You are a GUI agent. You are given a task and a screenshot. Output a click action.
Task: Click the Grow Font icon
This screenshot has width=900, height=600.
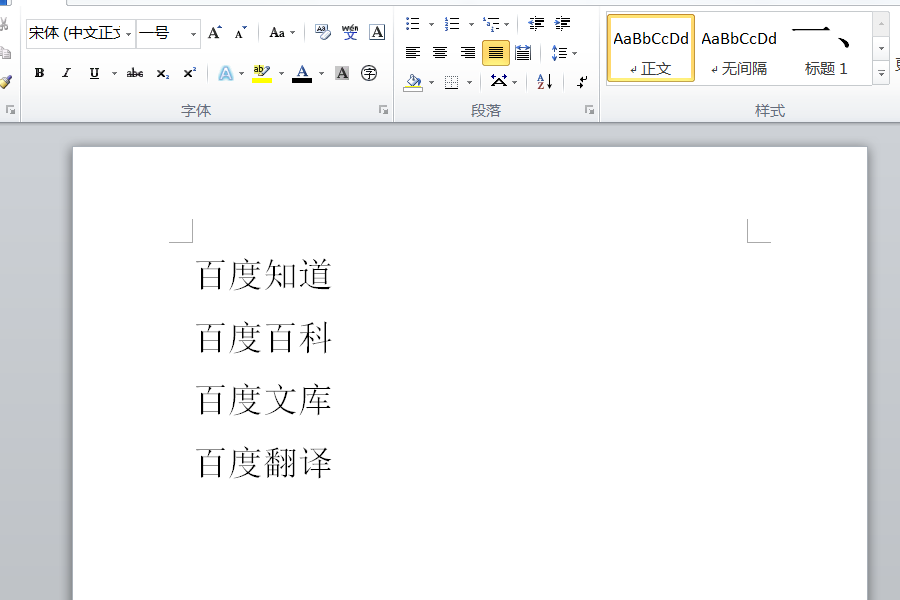pos(215,33)
